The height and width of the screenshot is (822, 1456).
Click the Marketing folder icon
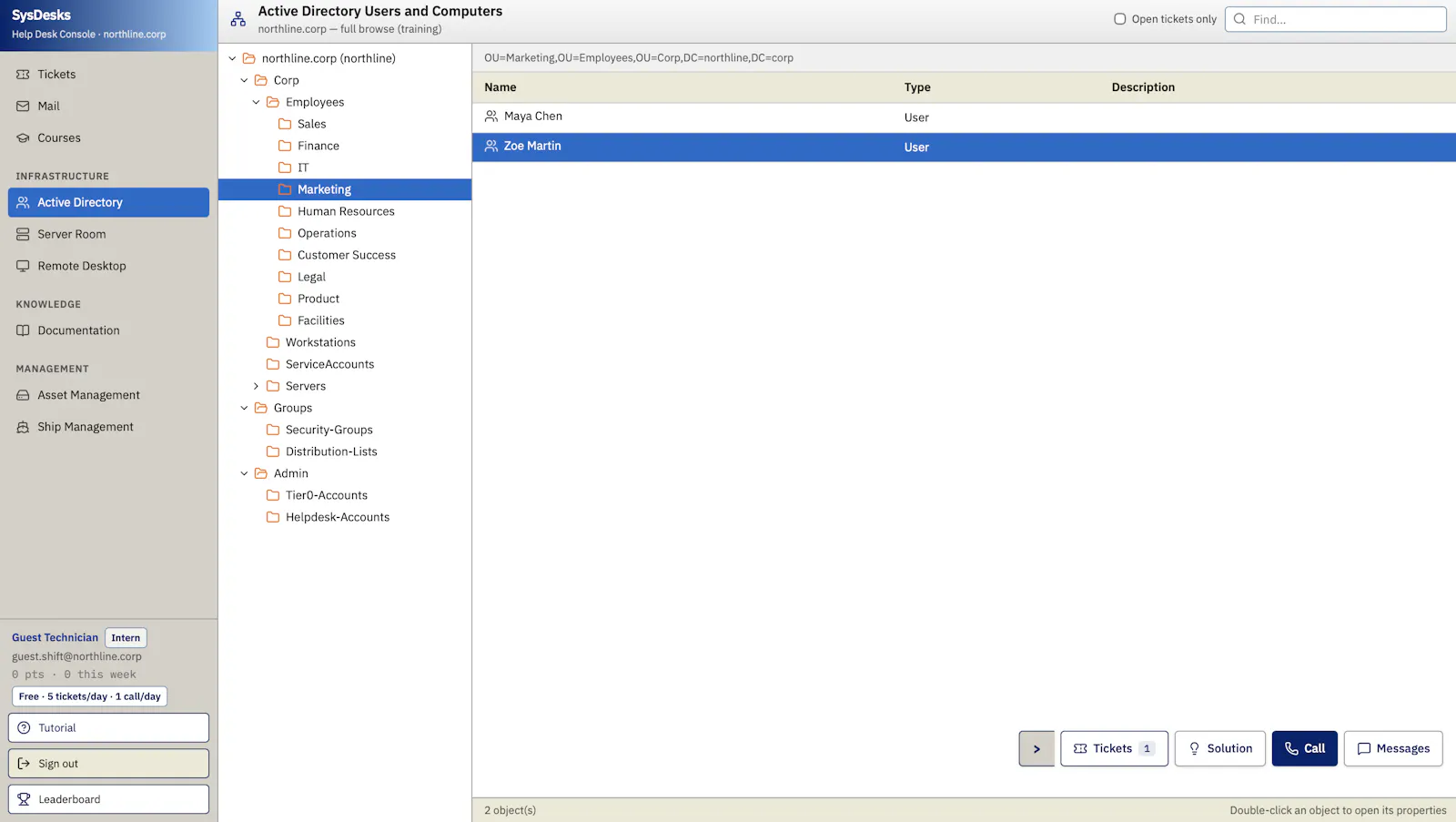point(285,189)
